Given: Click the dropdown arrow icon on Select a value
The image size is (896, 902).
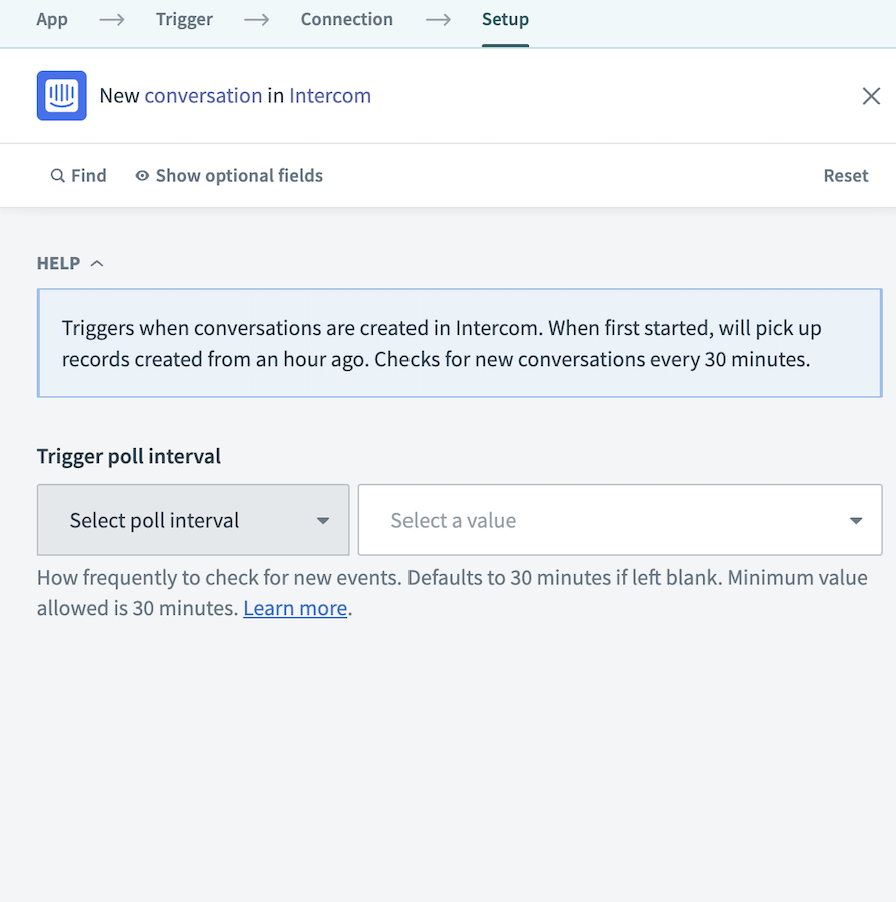Looking at the screenshot, I should pyautogui.click(x=855, y=520).
